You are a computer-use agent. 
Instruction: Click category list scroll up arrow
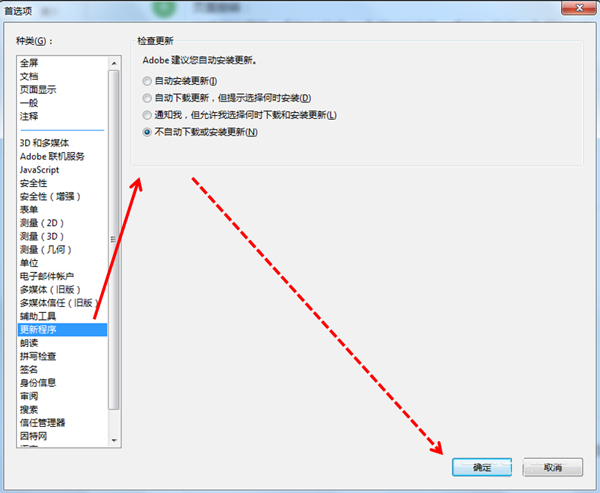pyautogui.click(x=114, y=63)
